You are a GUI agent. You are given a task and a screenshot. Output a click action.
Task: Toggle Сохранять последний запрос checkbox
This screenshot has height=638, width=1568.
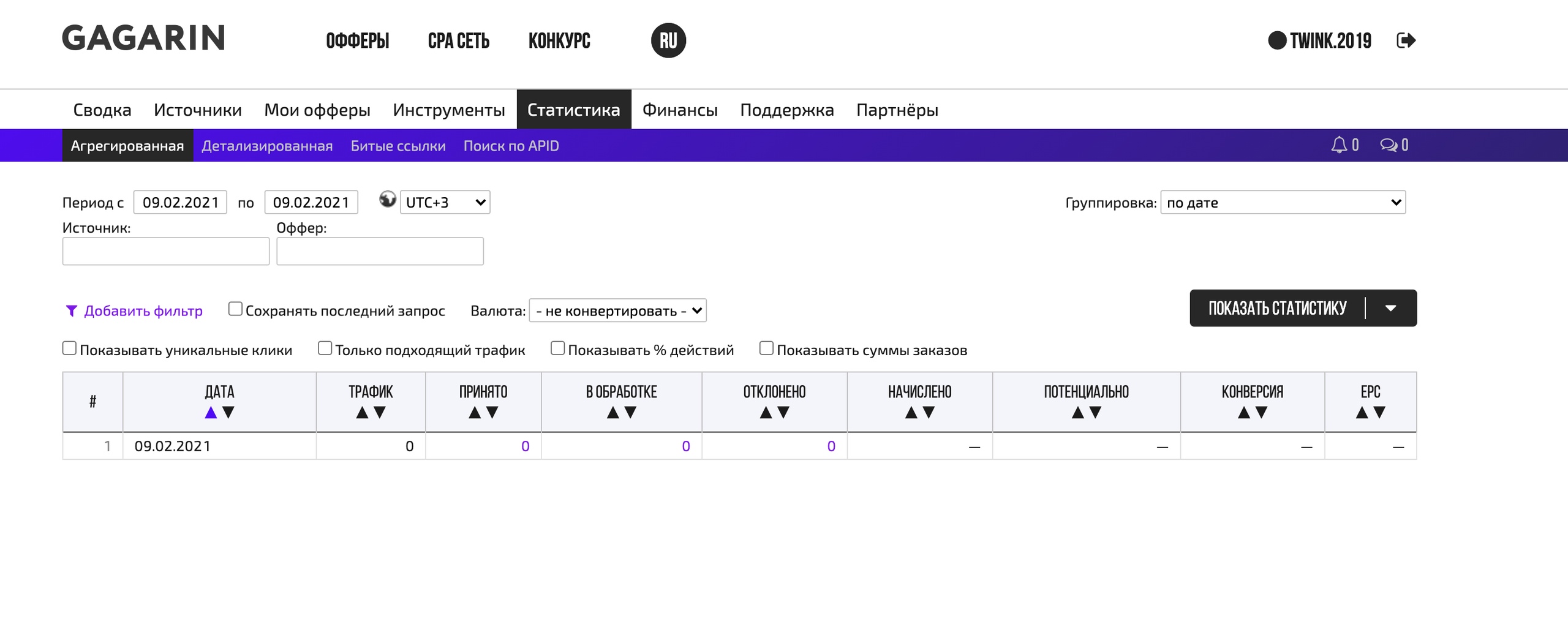coord(235,309)
